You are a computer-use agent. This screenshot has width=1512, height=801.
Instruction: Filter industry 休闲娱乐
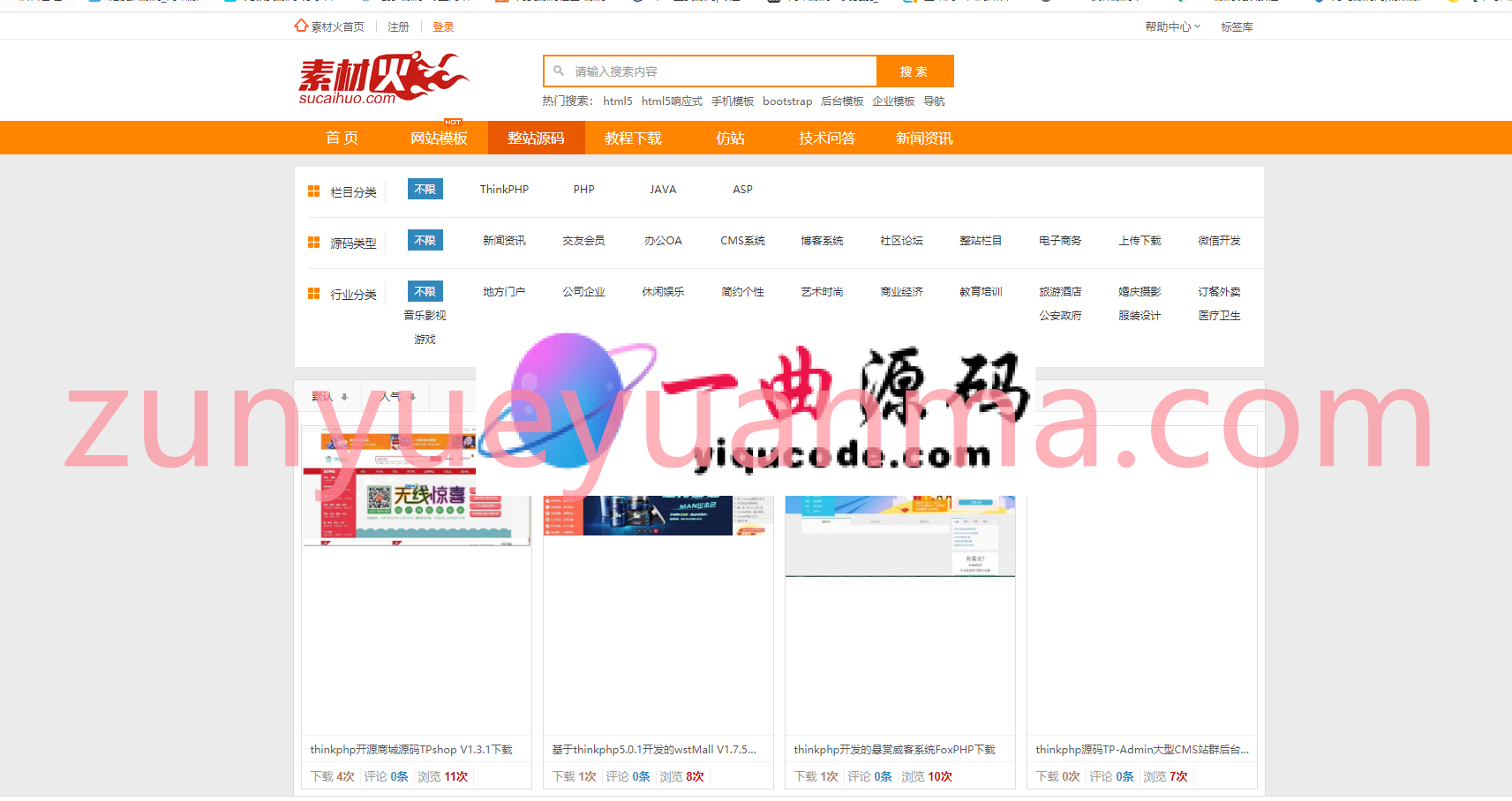tap(663, 291)
